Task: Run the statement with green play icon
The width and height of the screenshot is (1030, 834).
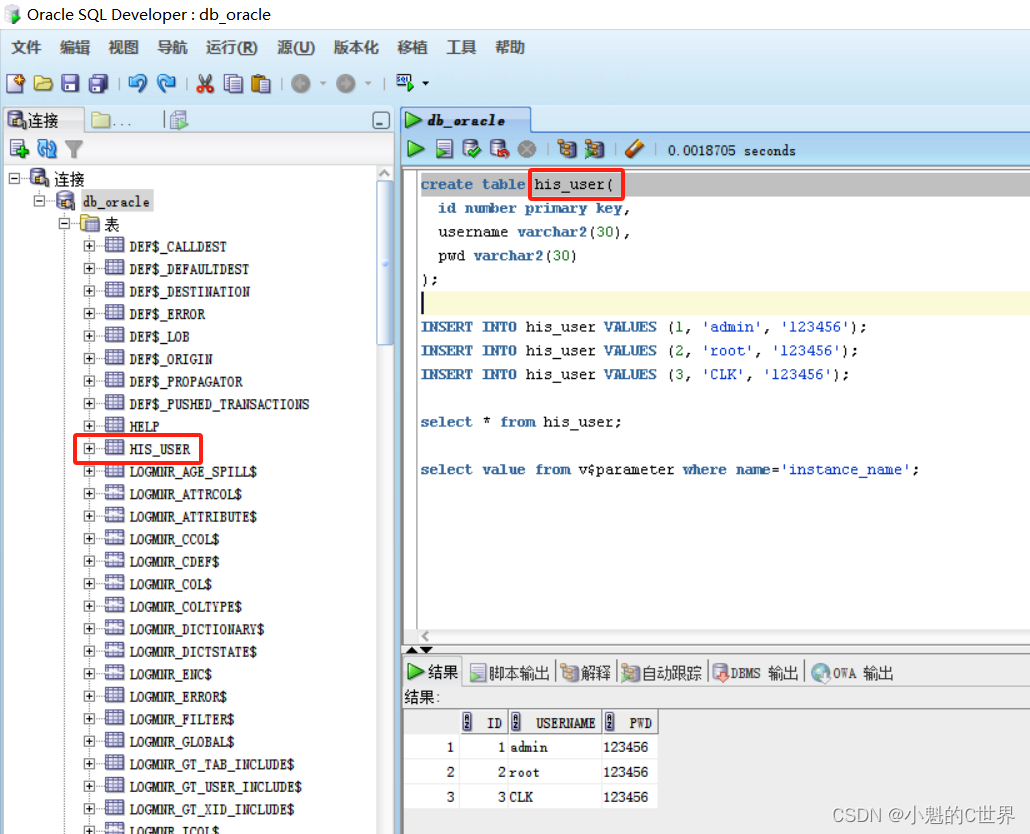Action: click(x=416, y=148)
